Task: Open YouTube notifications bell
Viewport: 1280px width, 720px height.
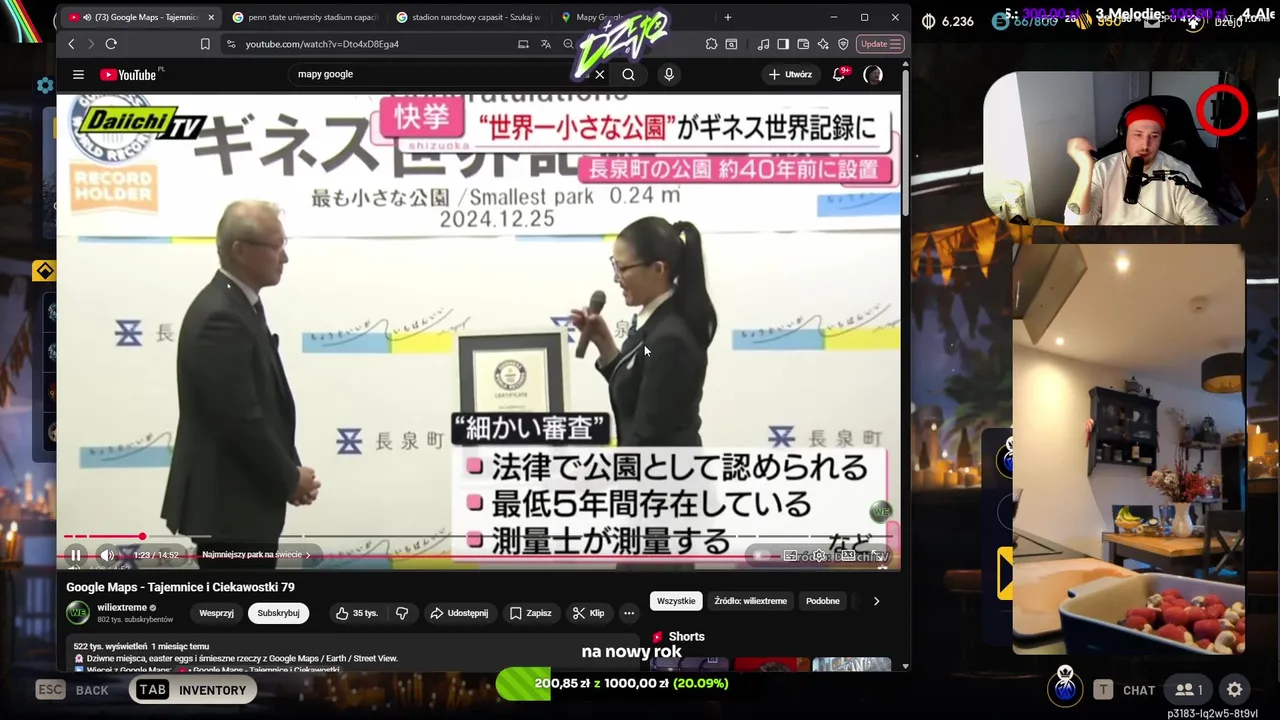Action: (839, 74)
